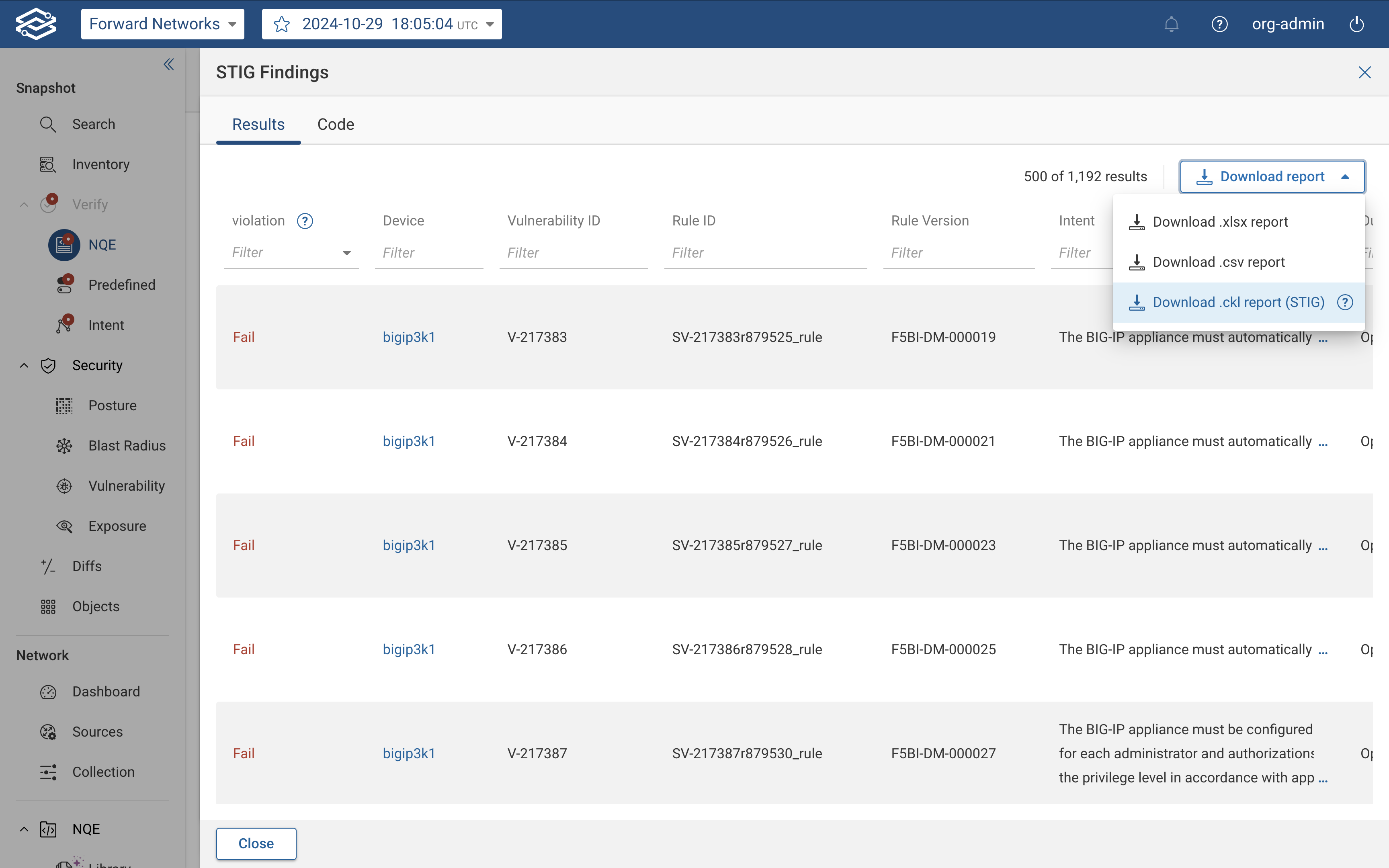The width and height of the screenshot is (1389, 868).
Task: Click help icon beside .ckl report
Action: pyautogui.click(x=1345, y=302)
